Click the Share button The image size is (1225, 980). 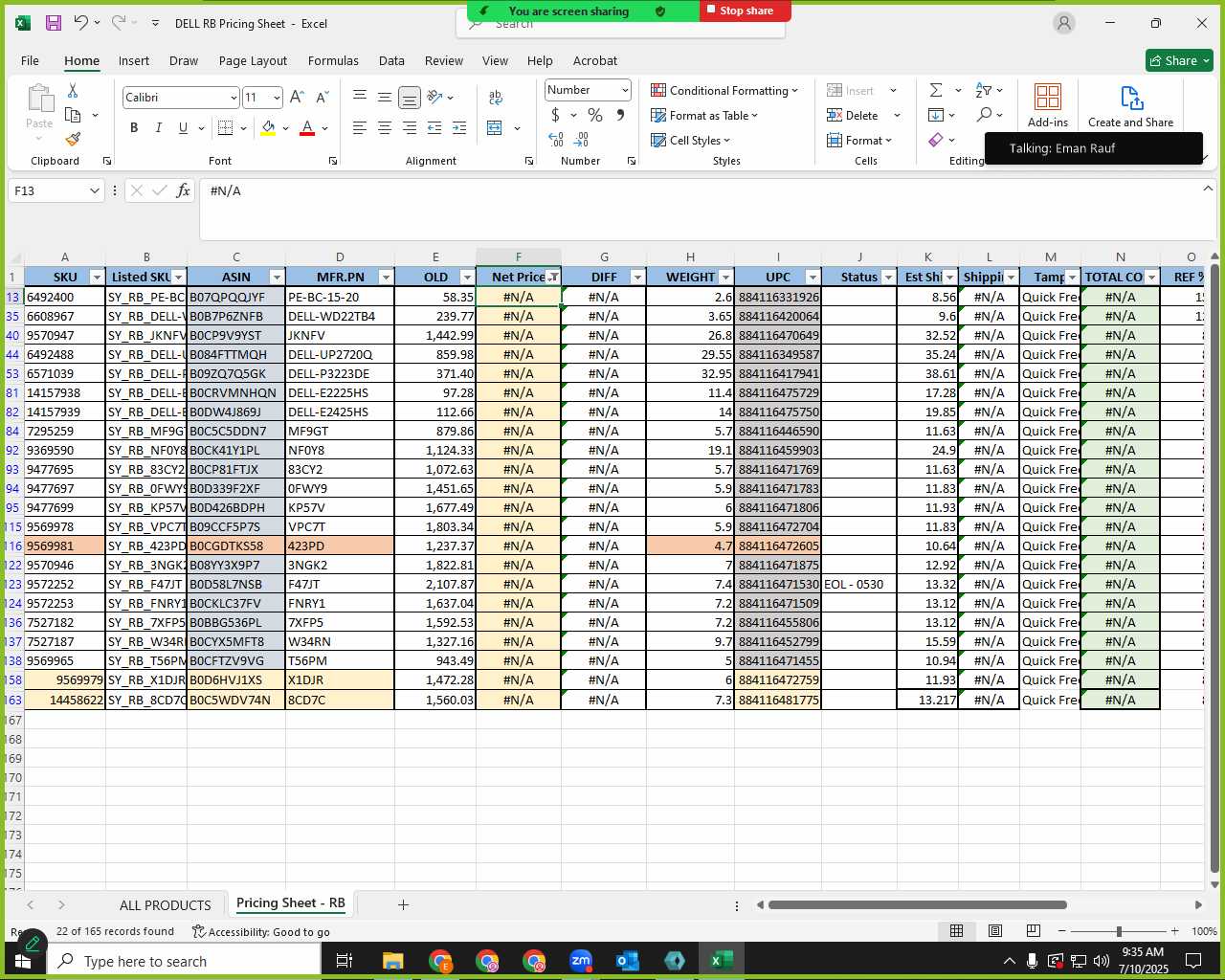[x=1179, y=60]
